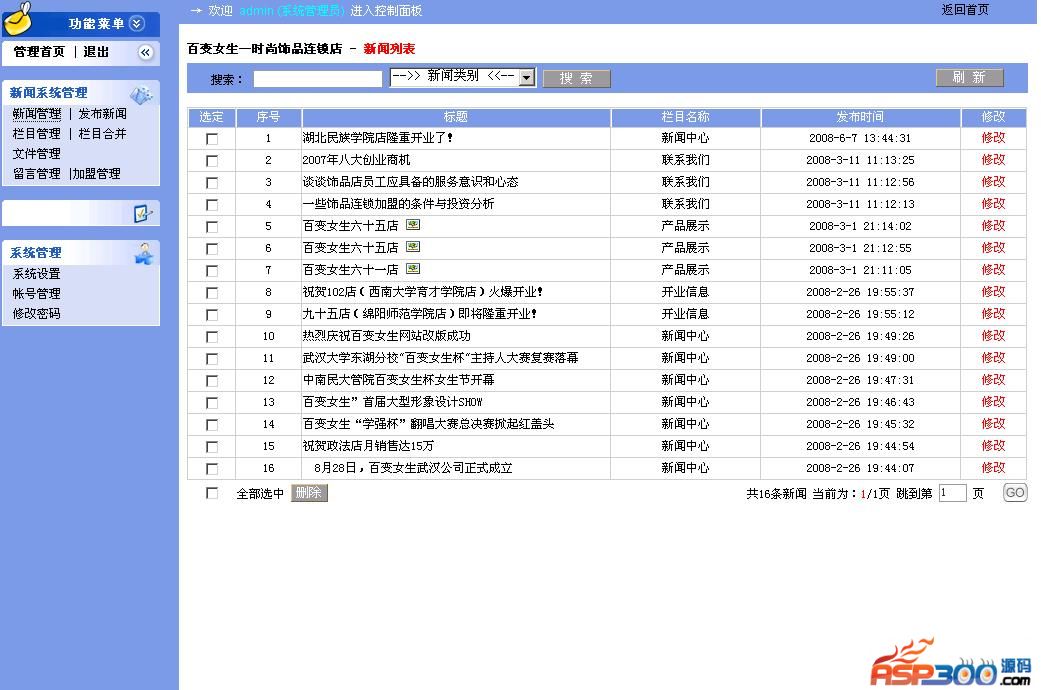Open 修改密码 in the sidebar
The width and height of the screenshot is (1041, 690).
(x=37, y=313)
